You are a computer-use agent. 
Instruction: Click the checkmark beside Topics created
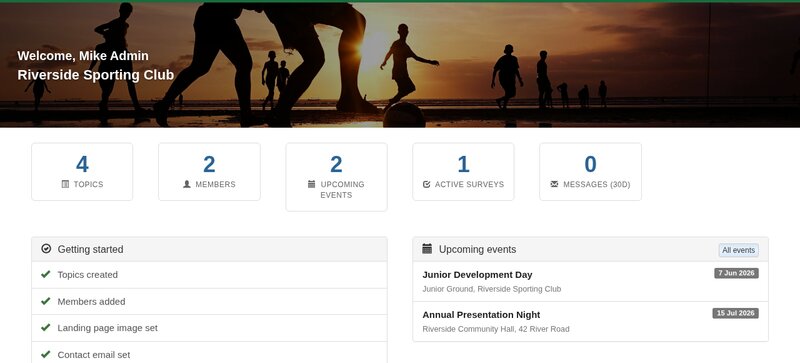(45, 274)
